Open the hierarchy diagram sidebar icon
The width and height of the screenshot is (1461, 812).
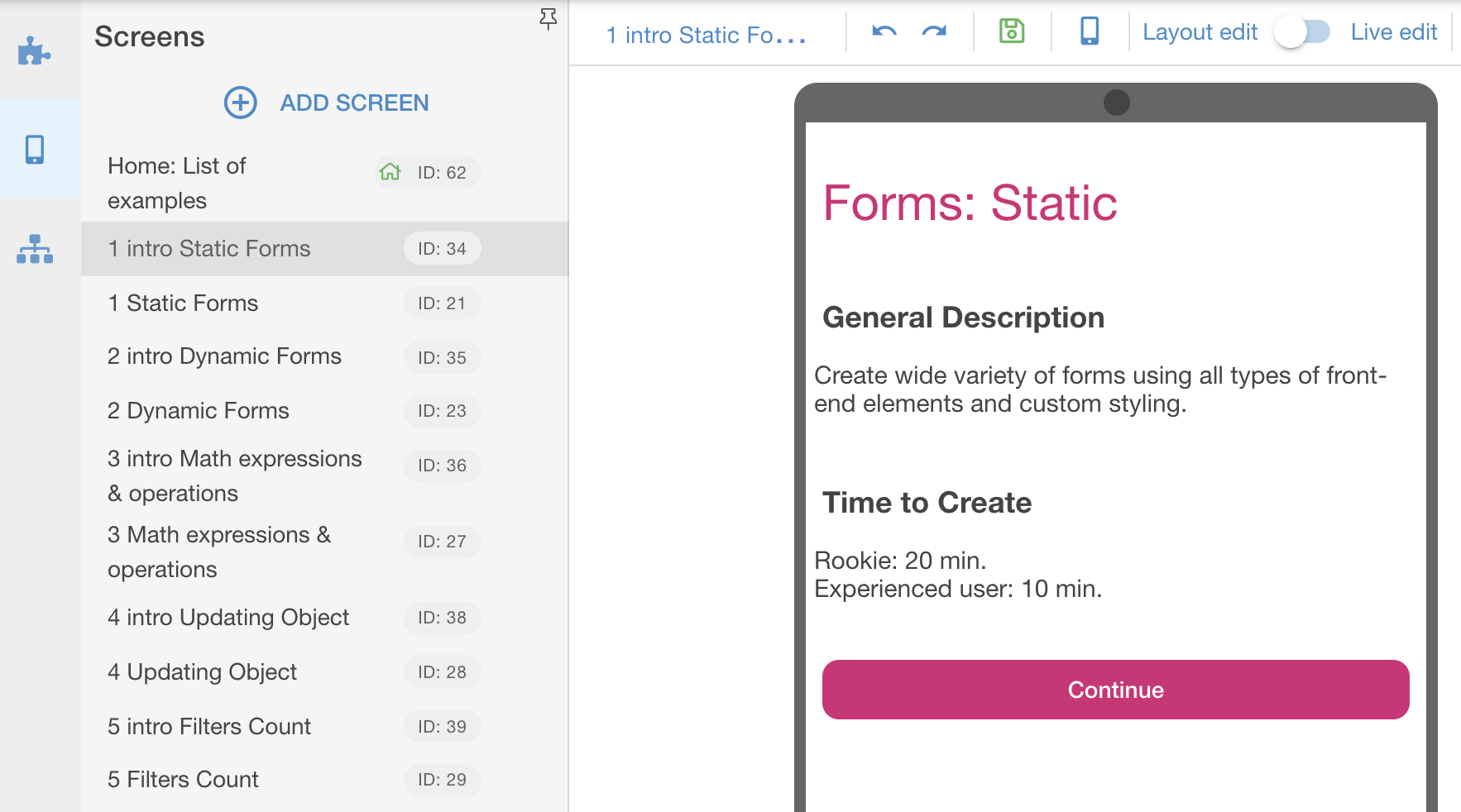coord(35,249)
